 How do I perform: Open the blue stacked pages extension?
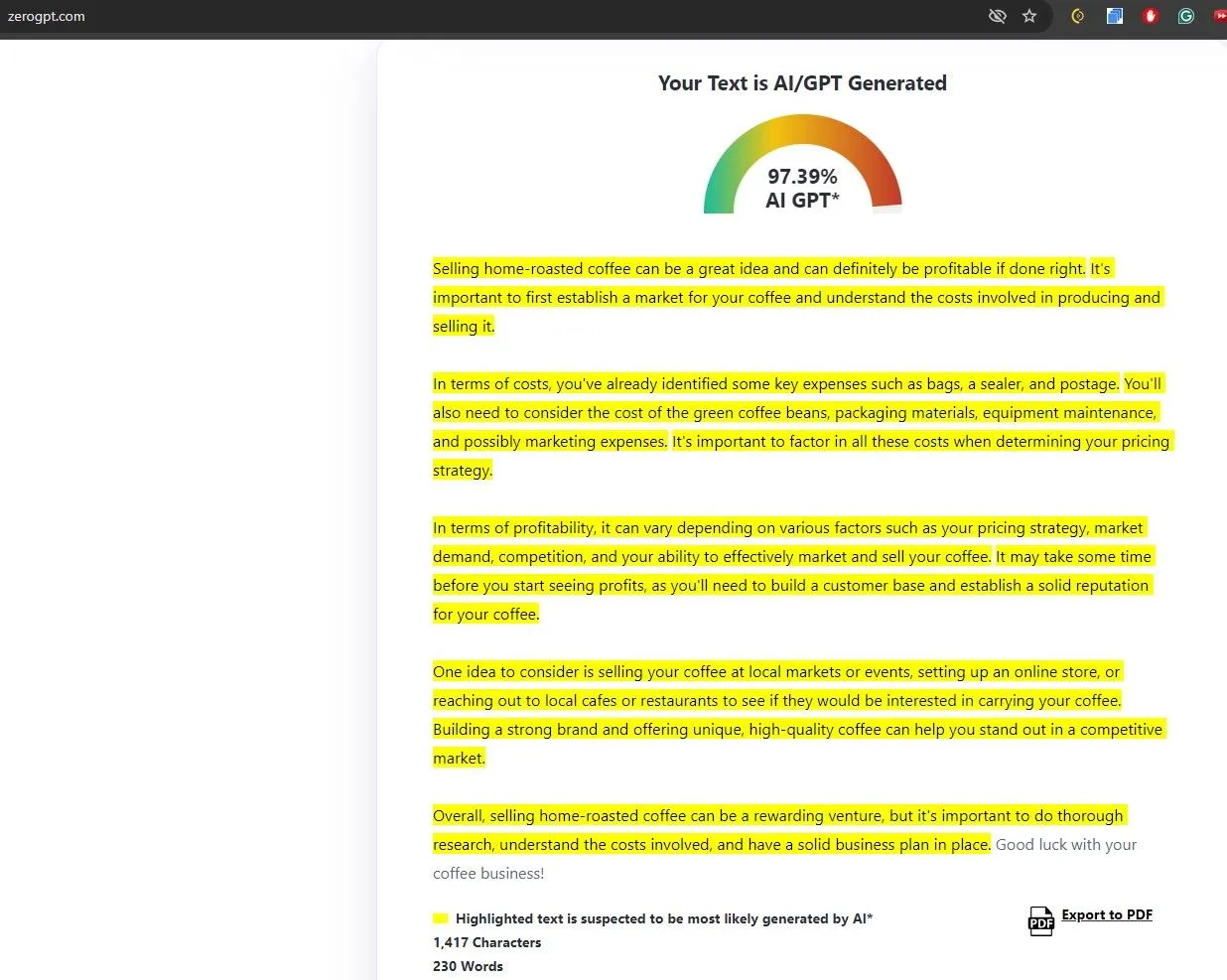coord(1115,16)
